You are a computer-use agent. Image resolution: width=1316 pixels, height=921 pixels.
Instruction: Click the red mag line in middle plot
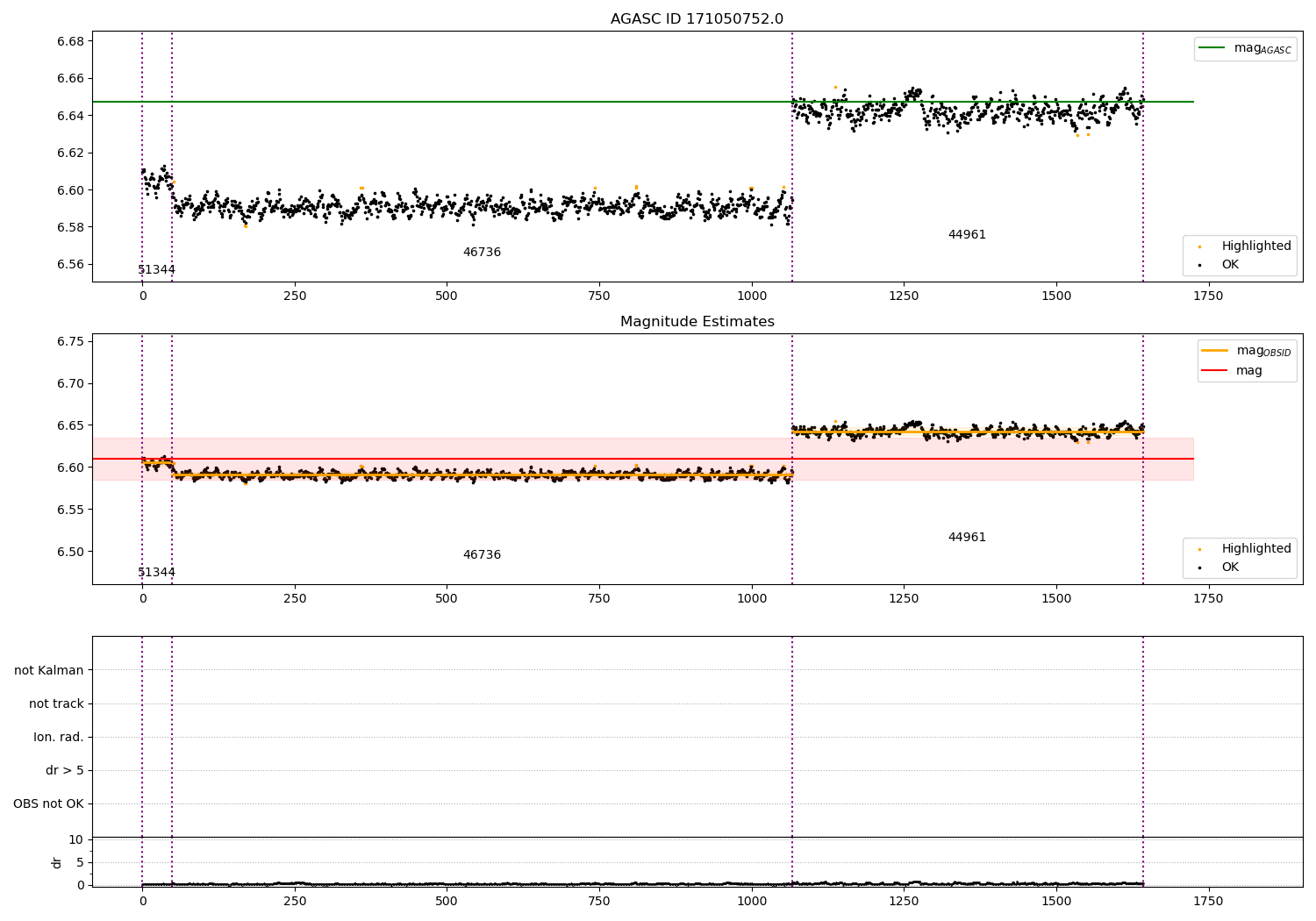click(x=643, y=459)
